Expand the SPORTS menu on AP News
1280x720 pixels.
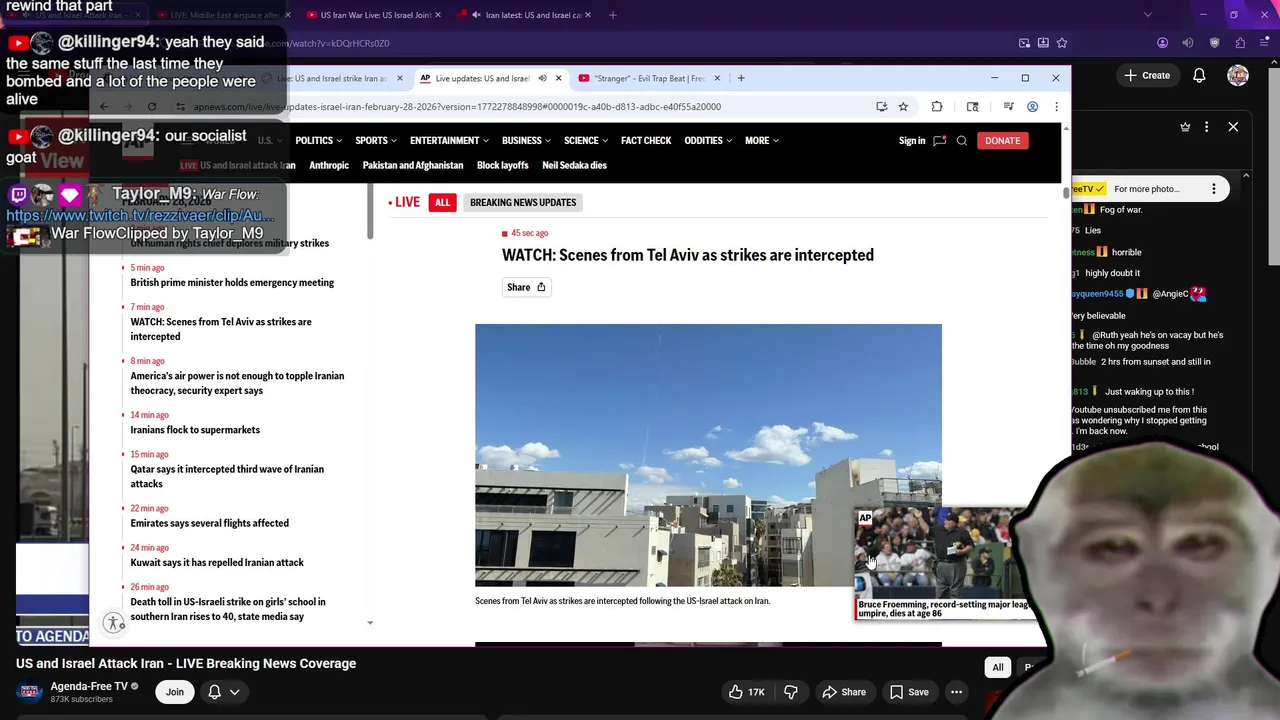[x=376, y=141]
